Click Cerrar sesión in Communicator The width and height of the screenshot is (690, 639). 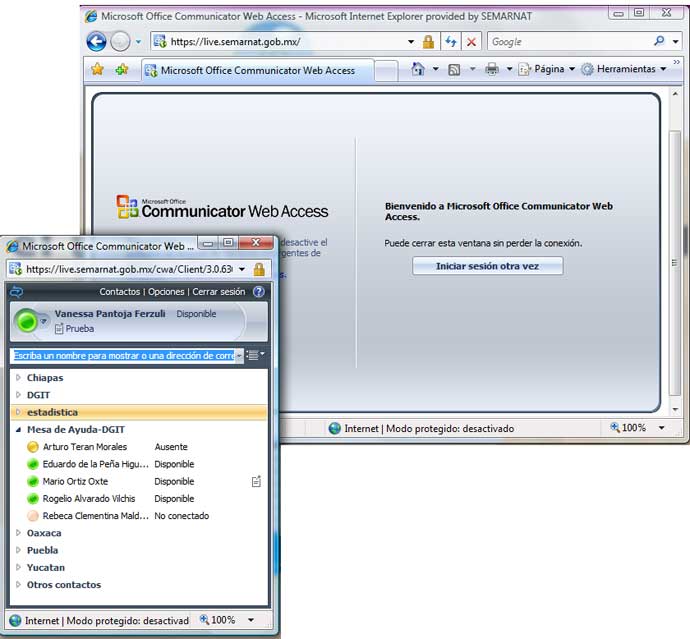pyautogui.click(x=219, y=292)
